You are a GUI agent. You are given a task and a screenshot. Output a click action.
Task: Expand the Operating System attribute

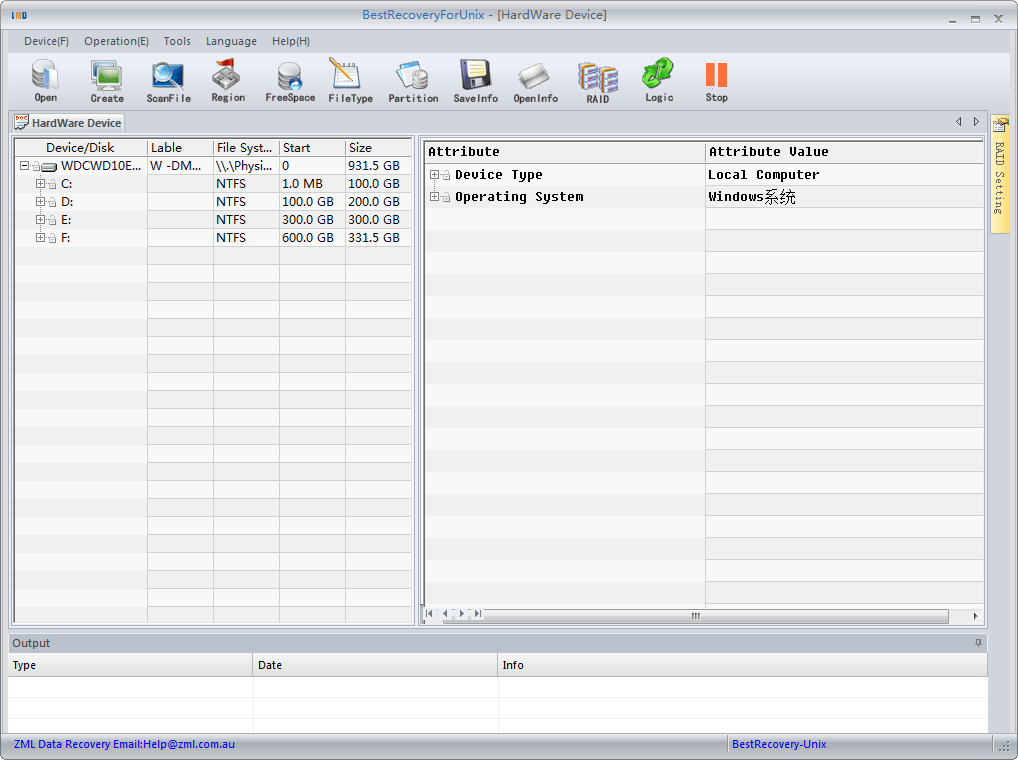point(435,197)
